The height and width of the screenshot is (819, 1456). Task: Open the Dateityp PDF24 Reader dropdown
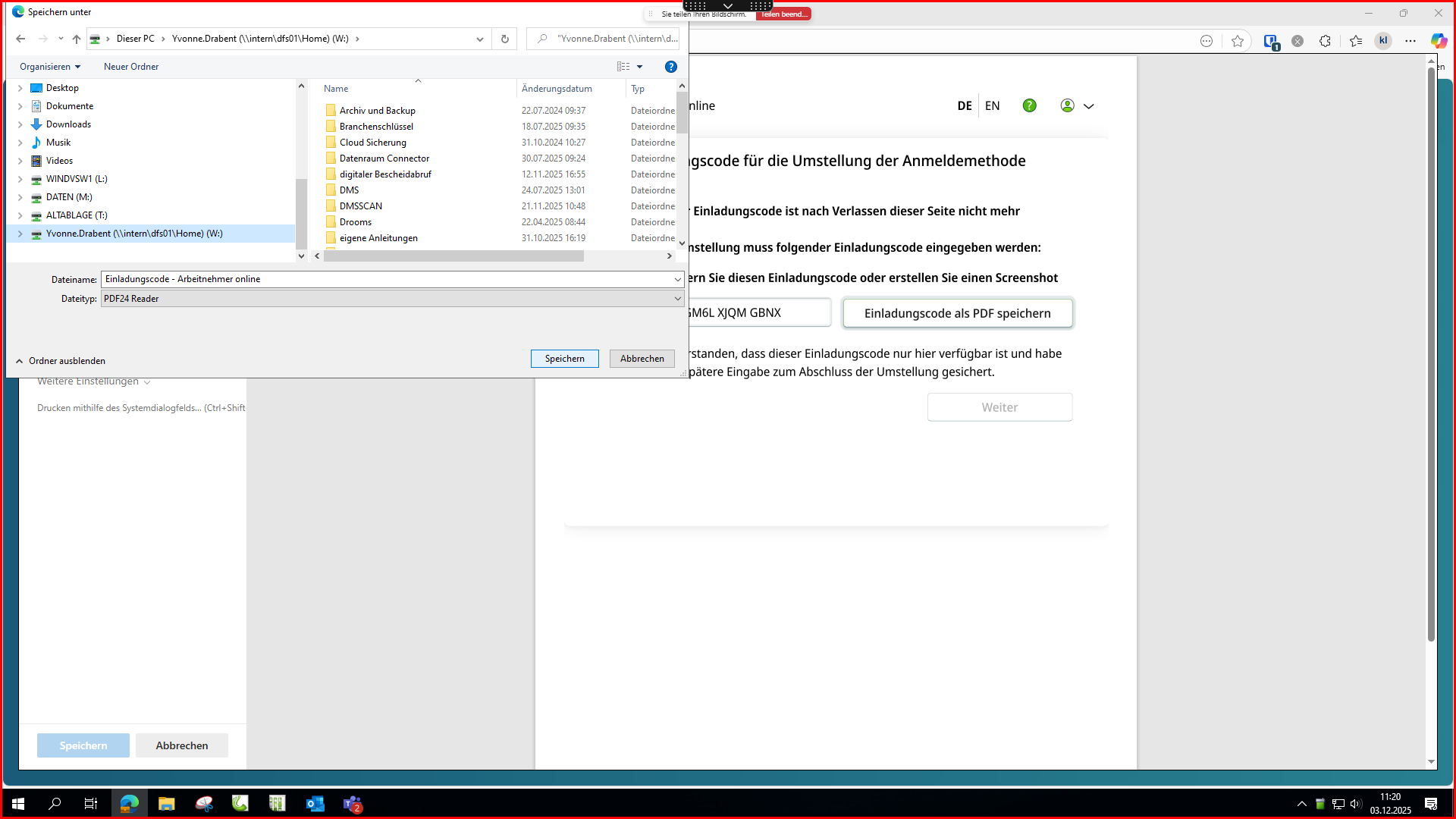tap(391, 299)
